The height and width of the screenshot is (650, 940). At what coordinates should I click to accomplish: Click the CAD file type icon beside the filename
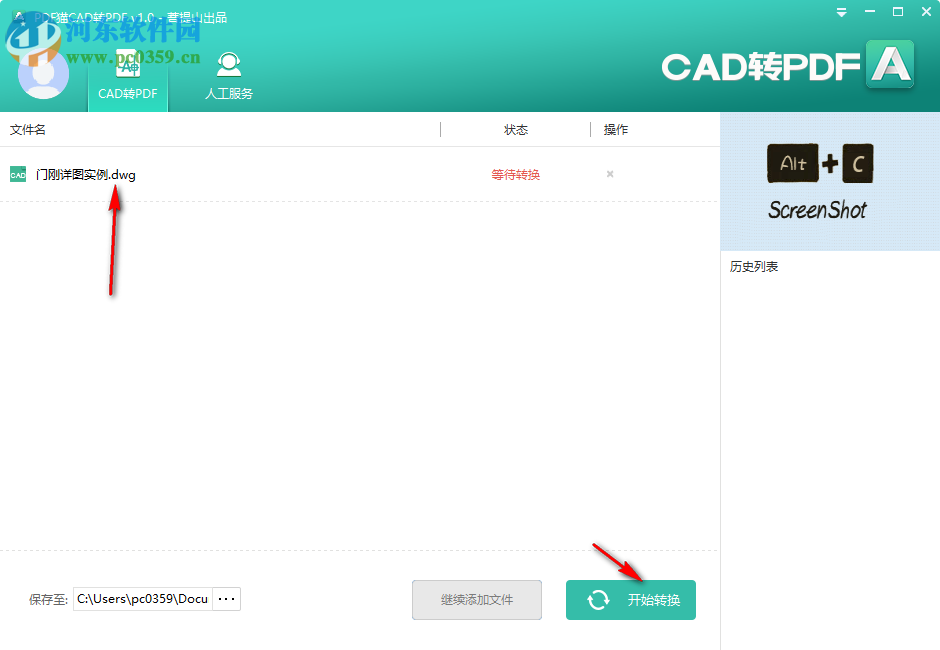tap(16, 174)
